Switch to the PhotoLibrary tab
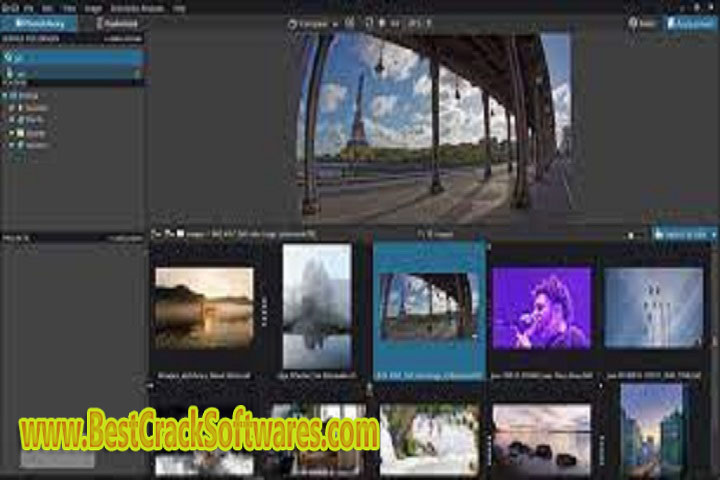The height and width of the screenshot is (480, 720). 39,23
